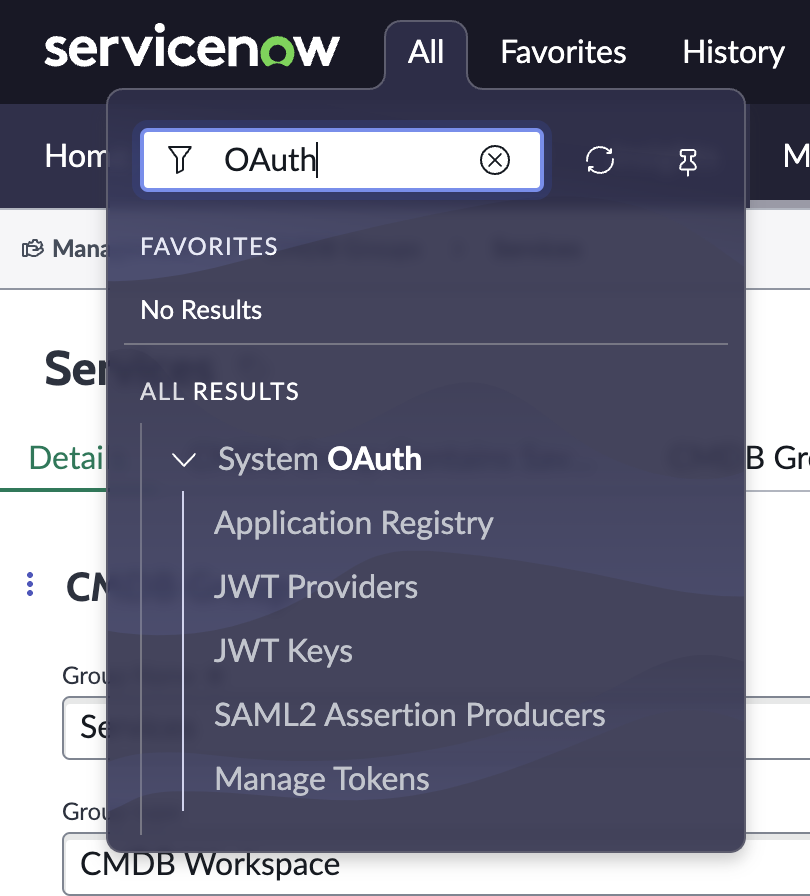This screenshot has width=810, height=896.
Task: Open the All menu tab
Action: tap(426, 53)
